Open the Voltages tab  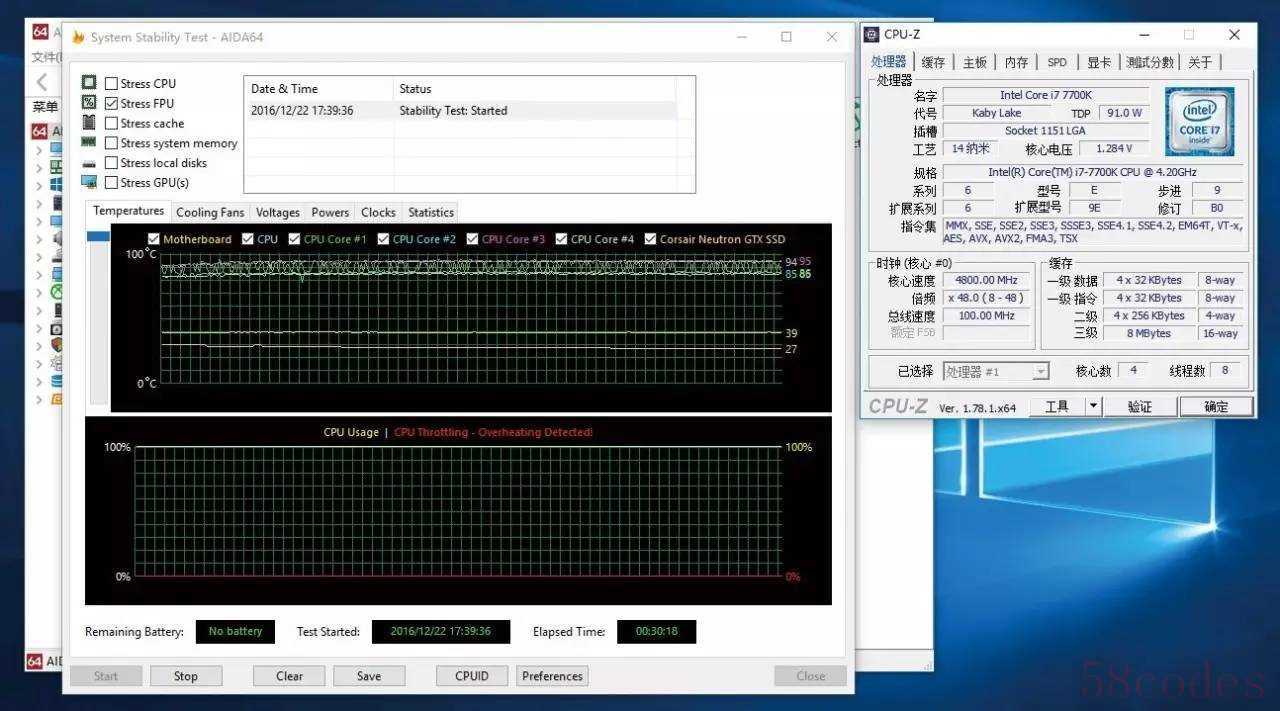(278, 212)
